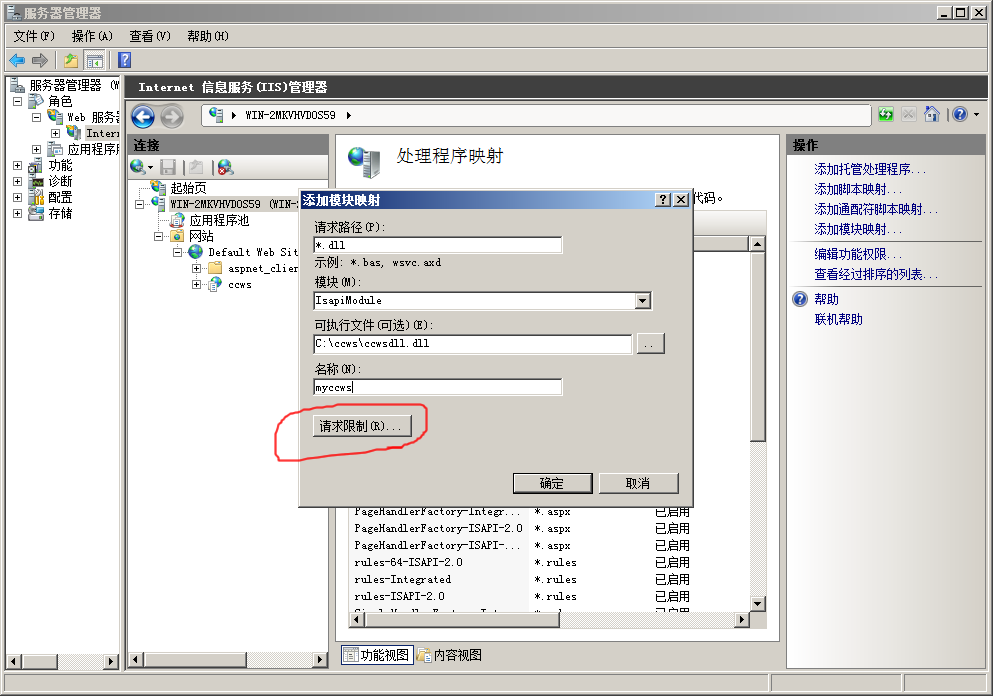Open the 模块 (Module) dropdown list
This screenshot has height=696, width=993.
coord(642,300)
